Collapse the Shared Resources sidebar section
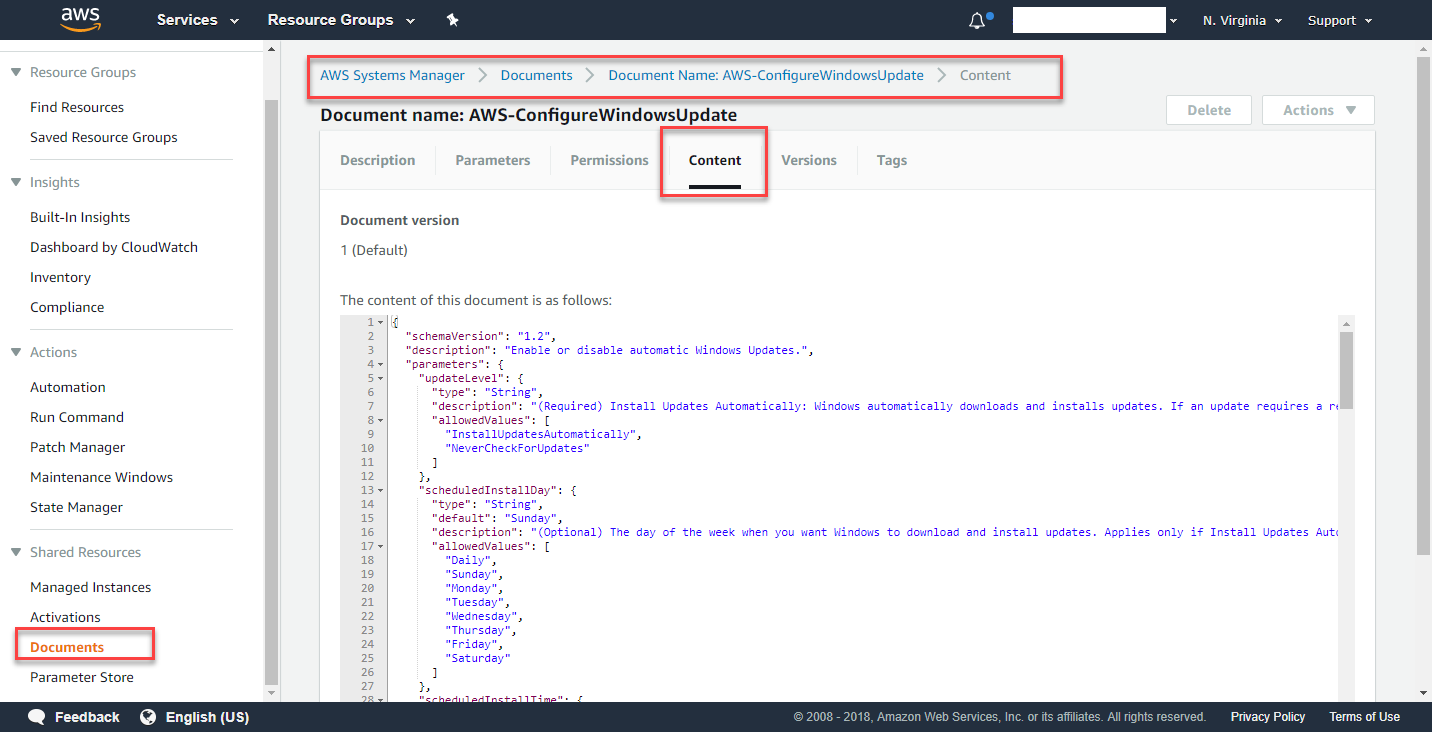This screenshot has height=732, width=1432. [x=15, y=552]
